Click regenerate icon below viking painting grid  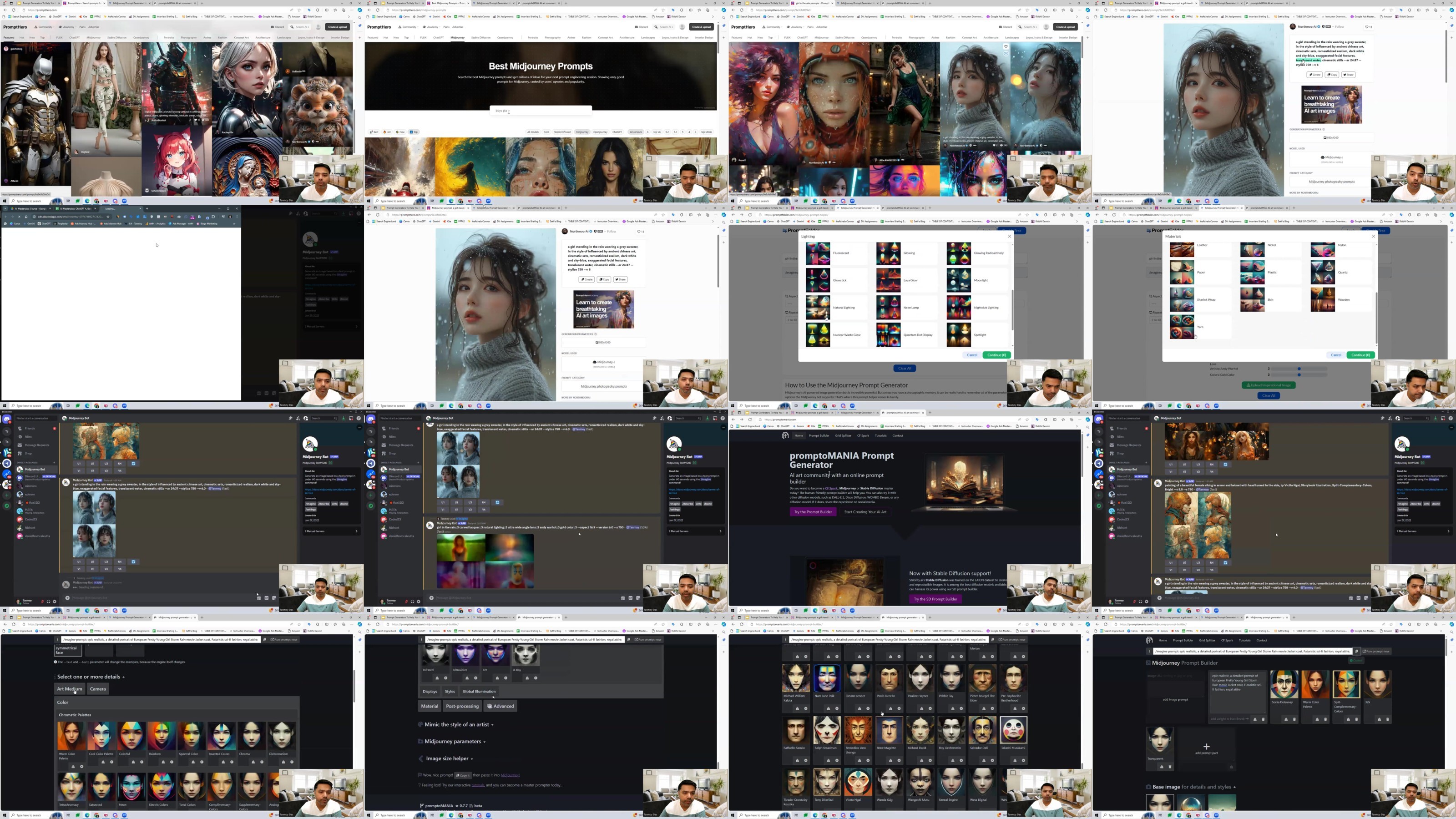point(1225,562)
